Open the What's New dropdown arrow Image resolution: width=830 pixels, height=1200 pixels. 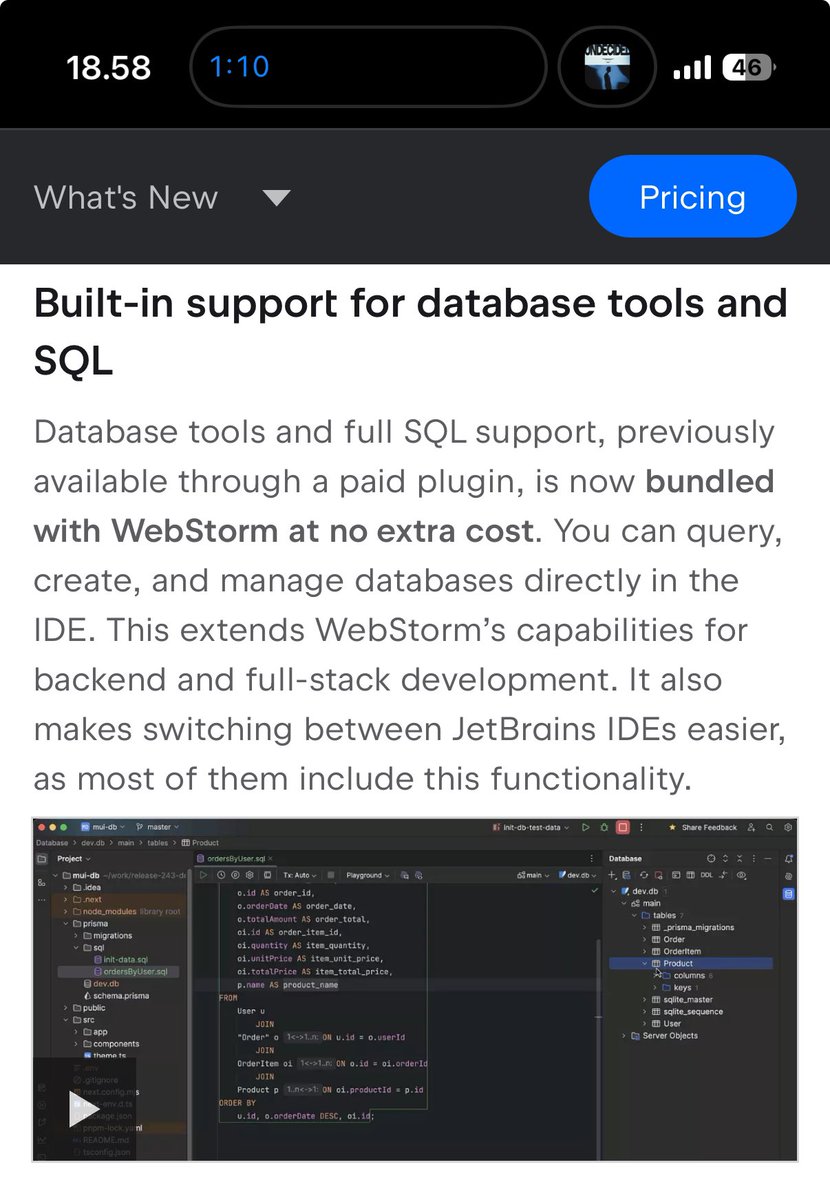[276, 197]
